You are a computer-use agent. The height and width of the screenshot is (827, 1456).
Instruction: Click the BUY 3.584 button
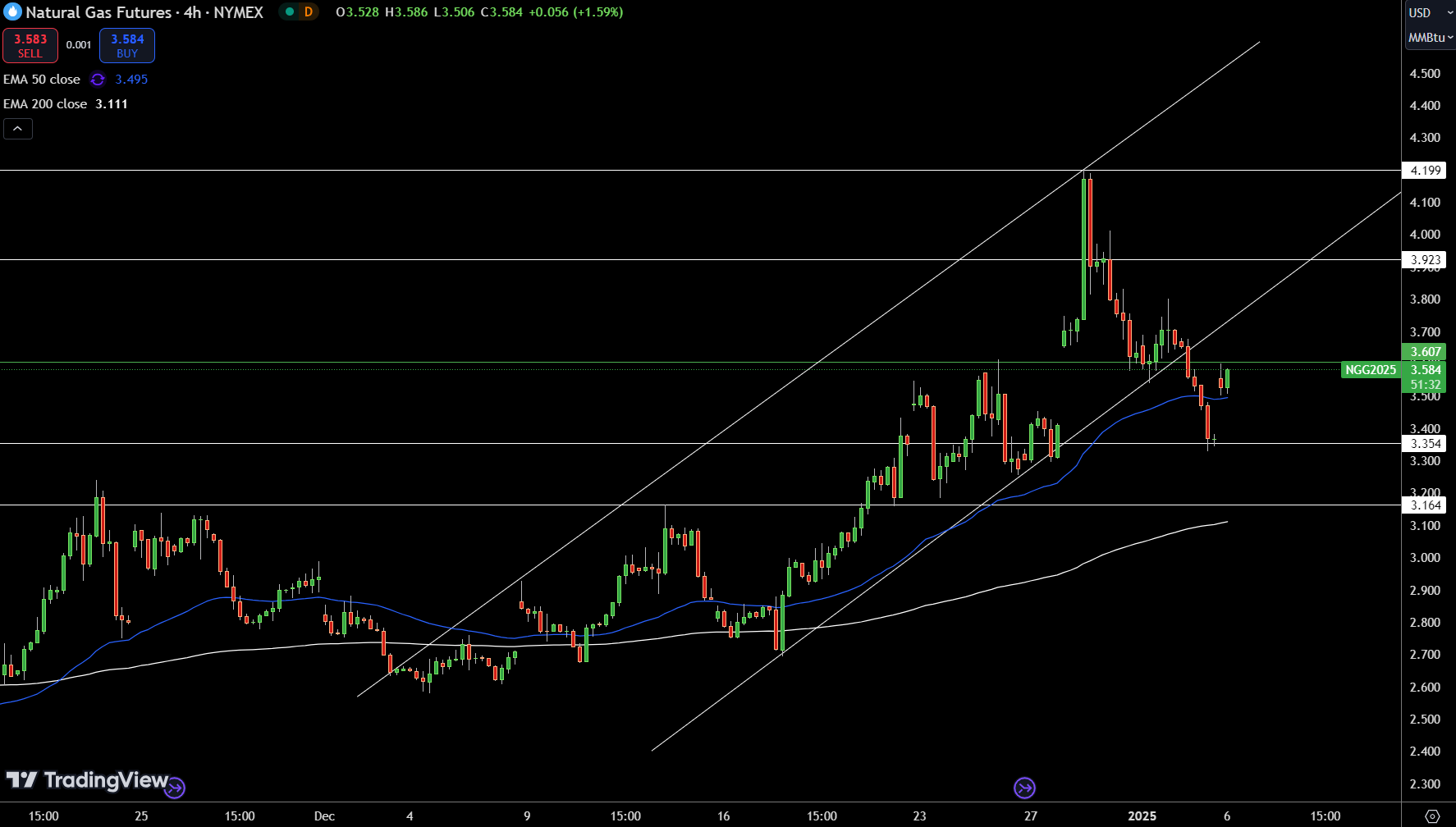coord(127,45)
